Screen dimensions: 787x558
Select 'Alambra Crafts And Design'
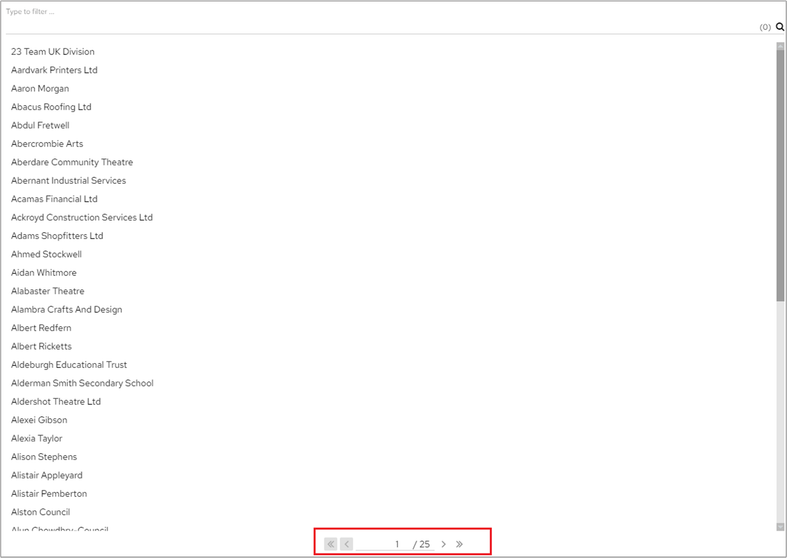point(67,310)
